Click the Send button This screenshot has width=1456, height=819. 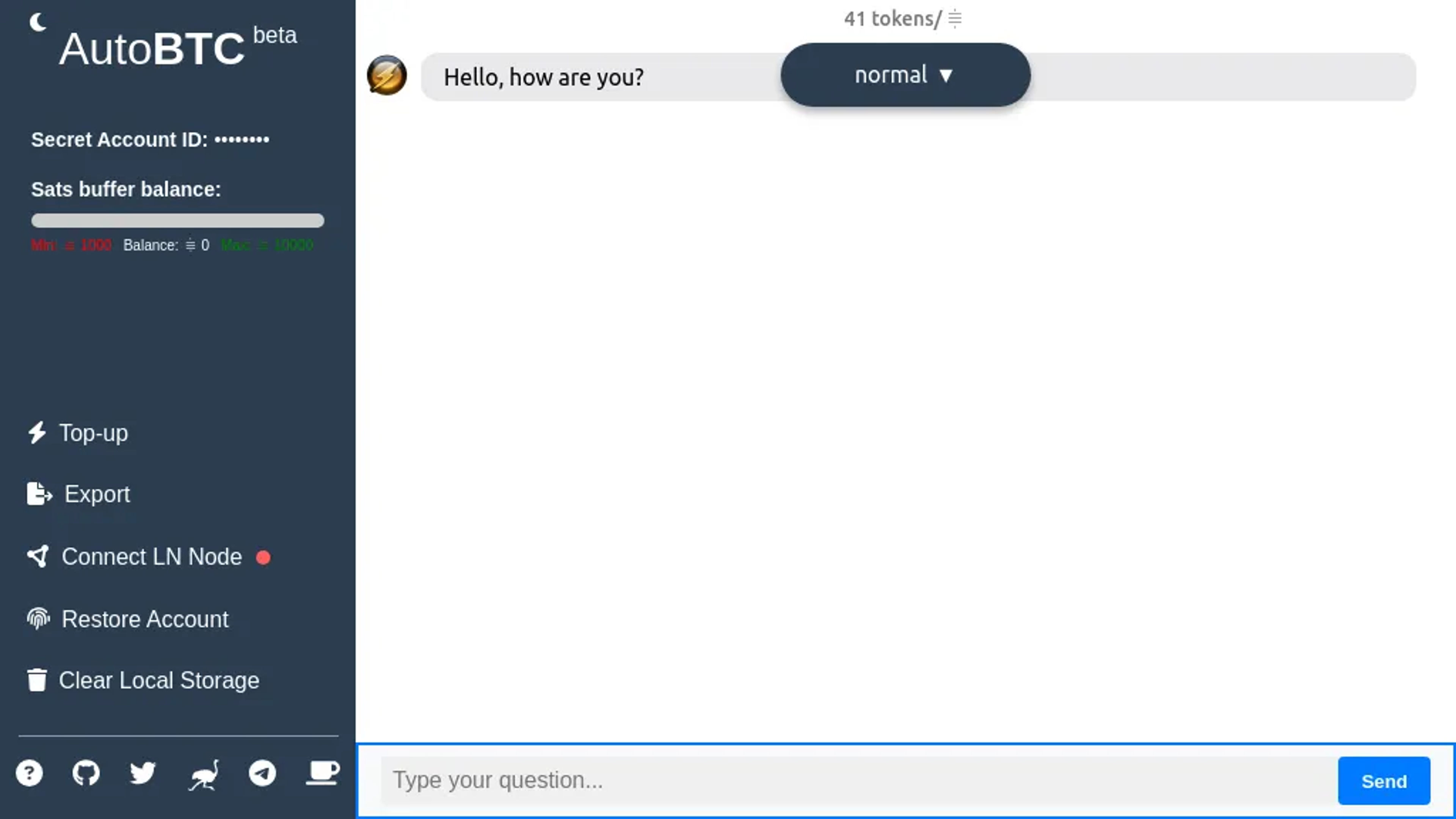tap(1384, 781)
